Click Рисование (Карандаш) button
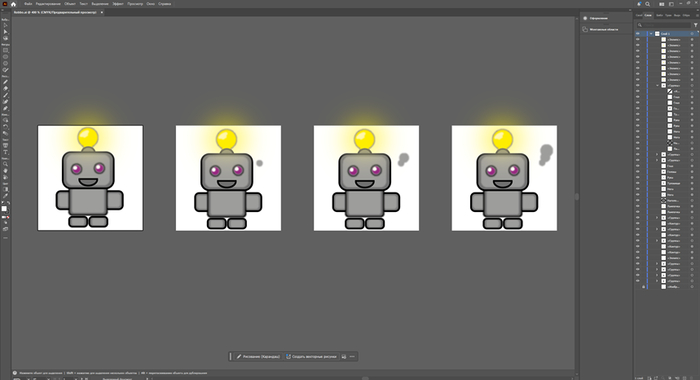 [x=258, y=356]
